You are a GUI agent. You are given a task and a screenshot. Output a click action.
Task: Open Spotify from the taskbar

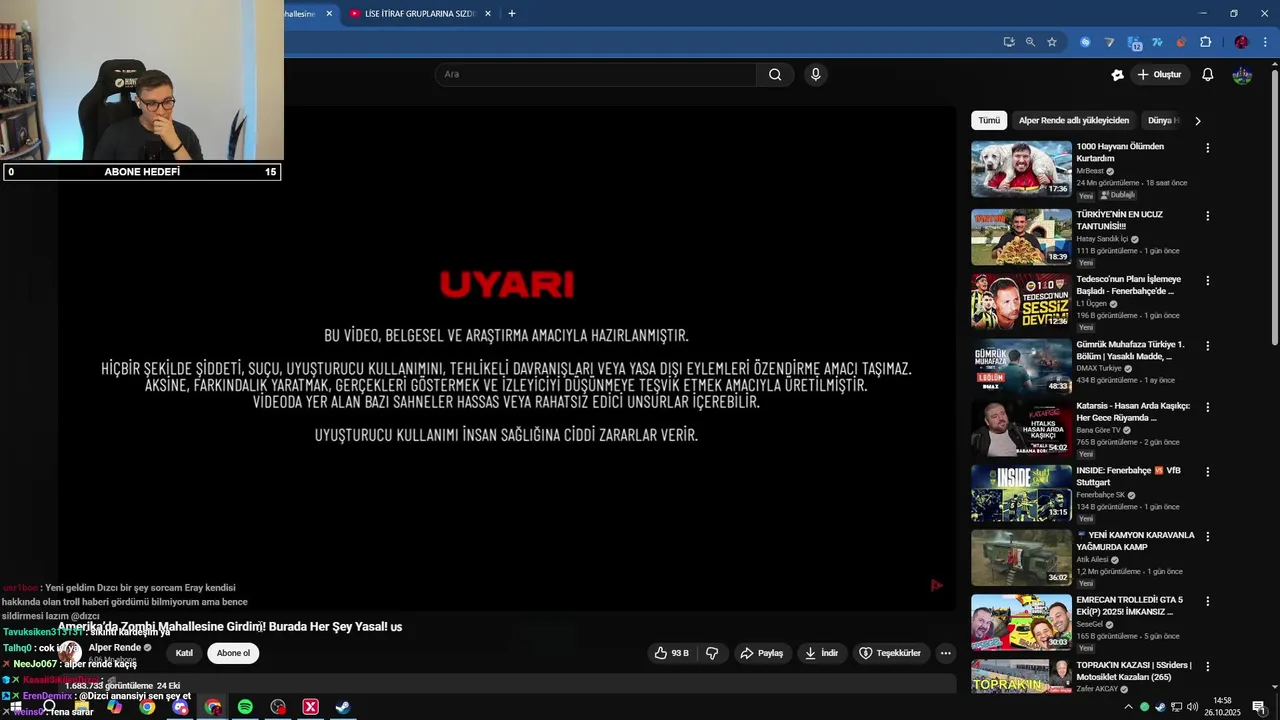click(x=245, y=707)
